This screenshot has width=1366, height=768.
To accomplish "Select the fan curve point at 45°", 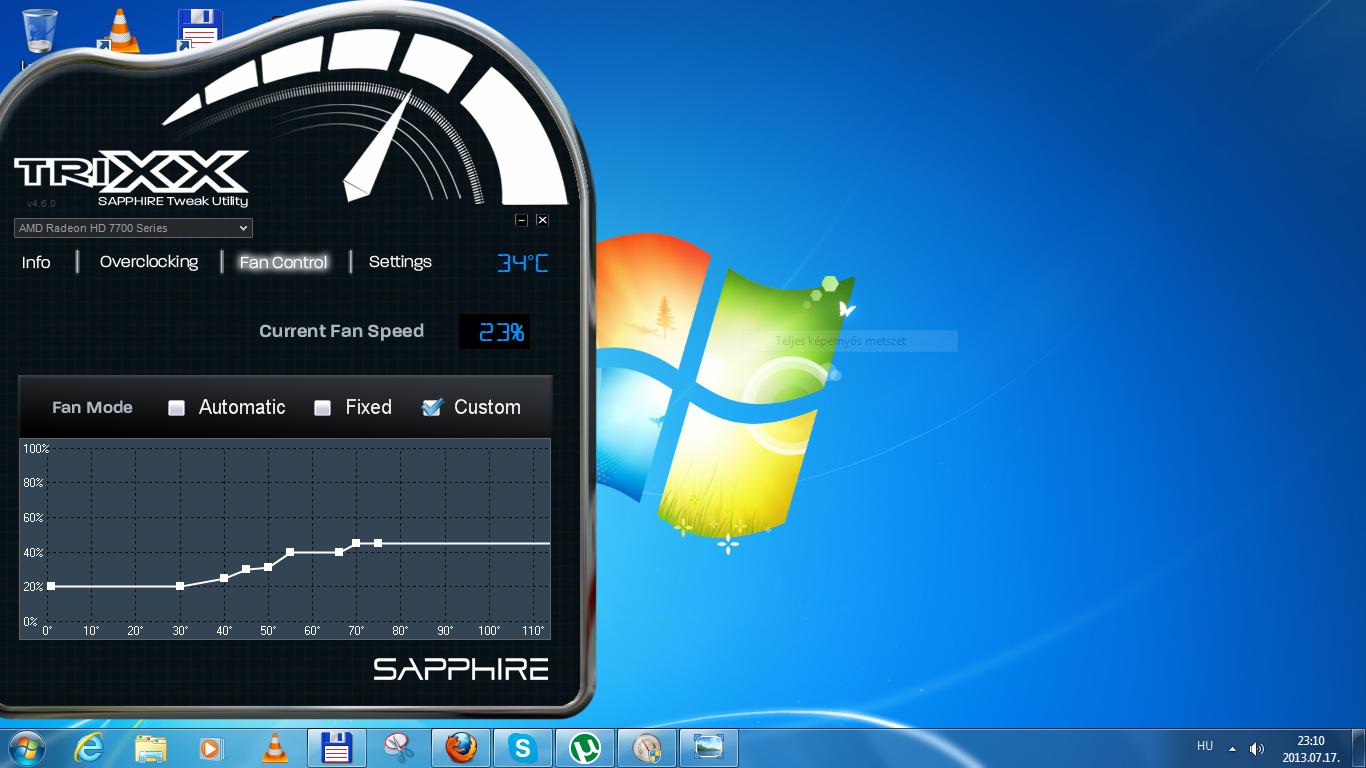I will coord(246,569).
